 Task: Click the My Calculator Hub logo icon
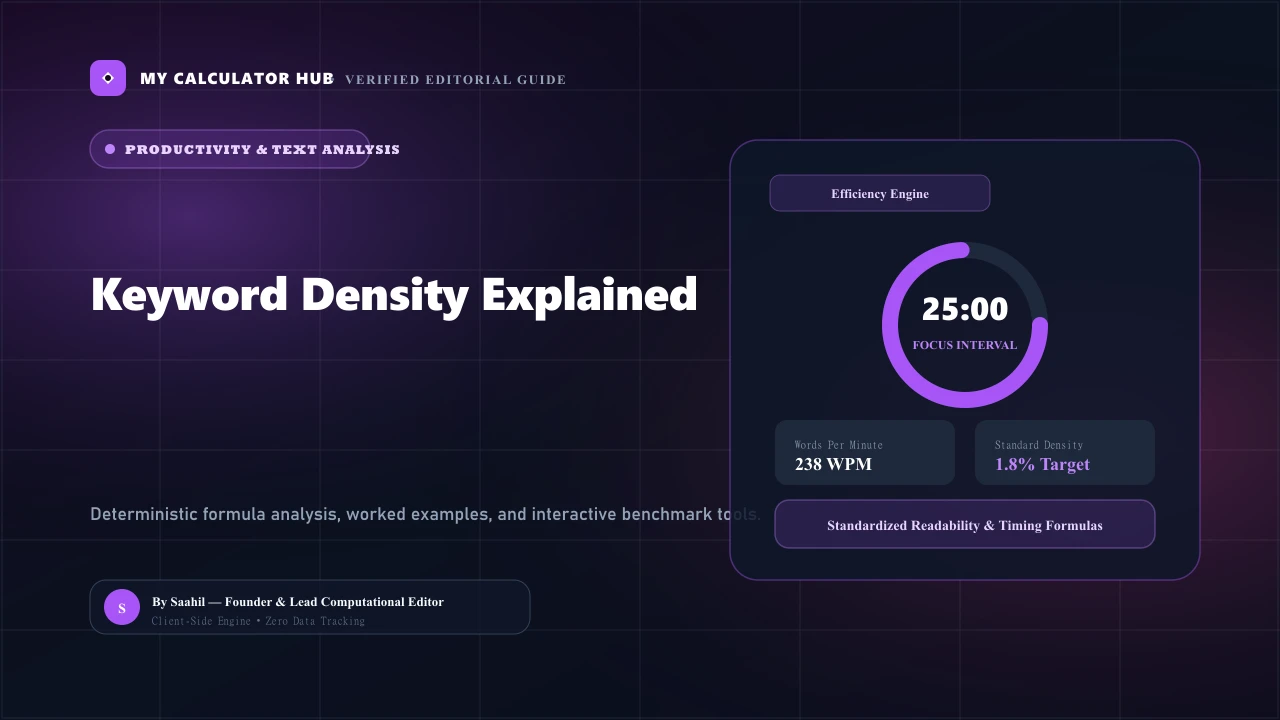pyautogui.click(x=108, y=78)
